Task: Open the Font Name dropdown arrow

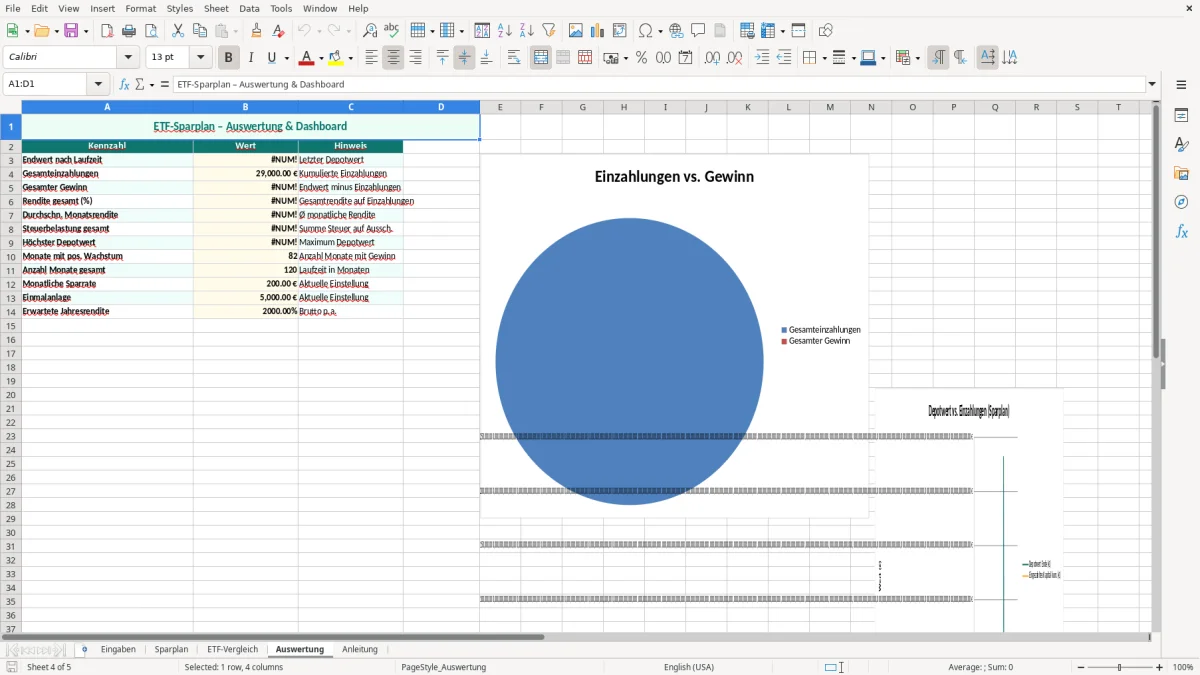Action: 129,58
